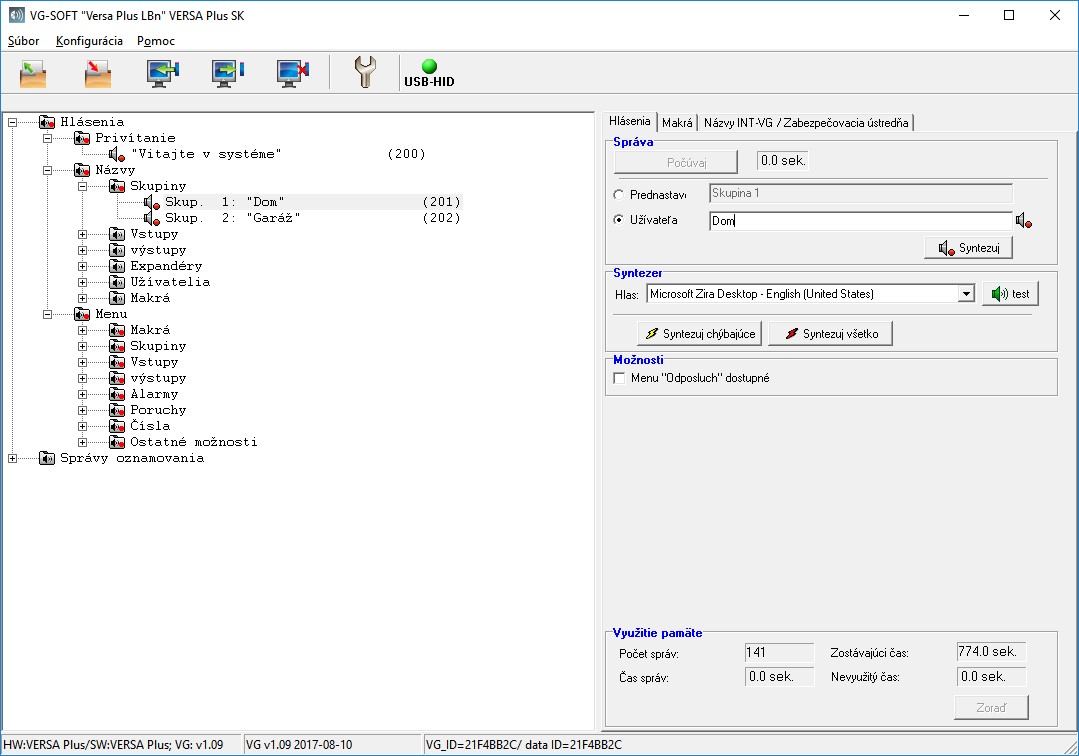Screen dimensions: 1079x756
Task: Click the monitor icon with red X
Action: [x=293, y=73]
